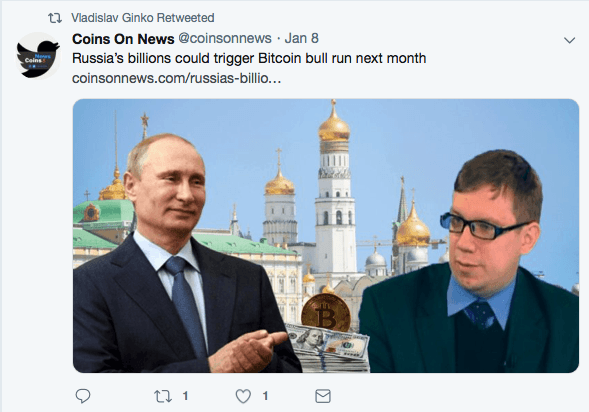Send tweet via the envelope message icon
This screenshot has width=589, height=412.
pos(323,396)
